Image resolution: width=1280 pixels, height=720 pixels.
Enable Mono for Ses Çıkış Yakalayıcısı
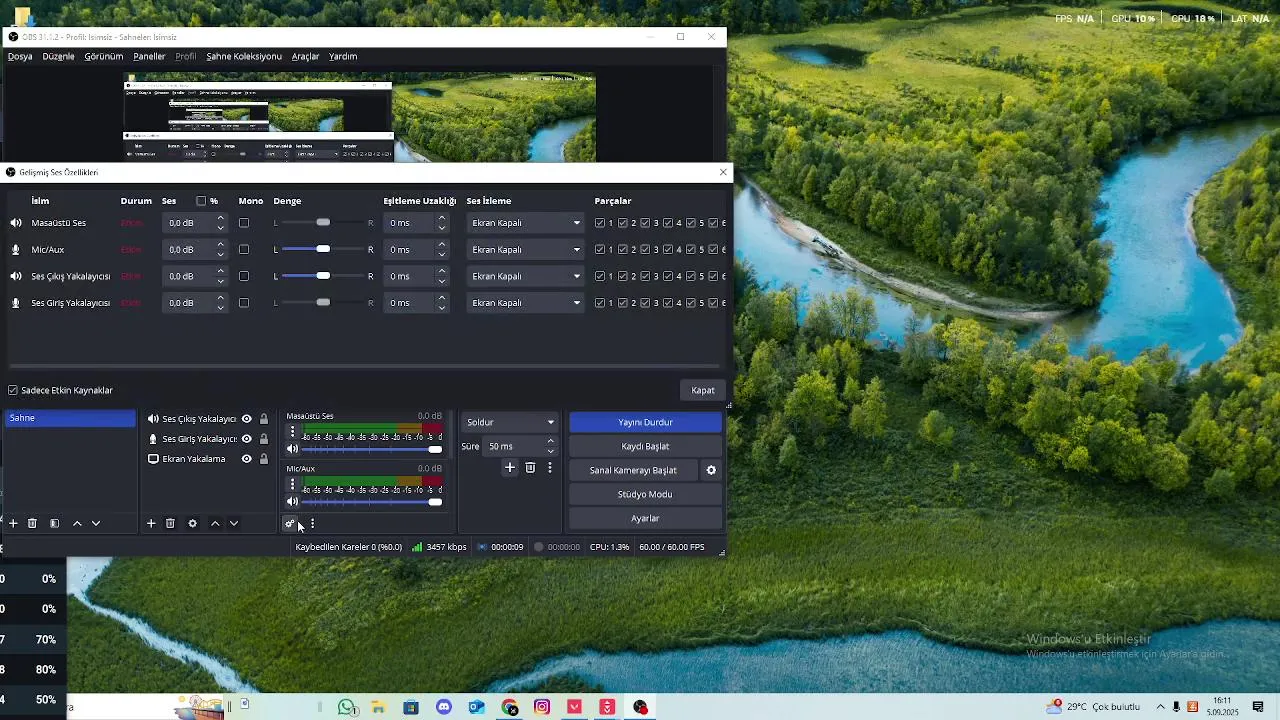click(243, 276)
